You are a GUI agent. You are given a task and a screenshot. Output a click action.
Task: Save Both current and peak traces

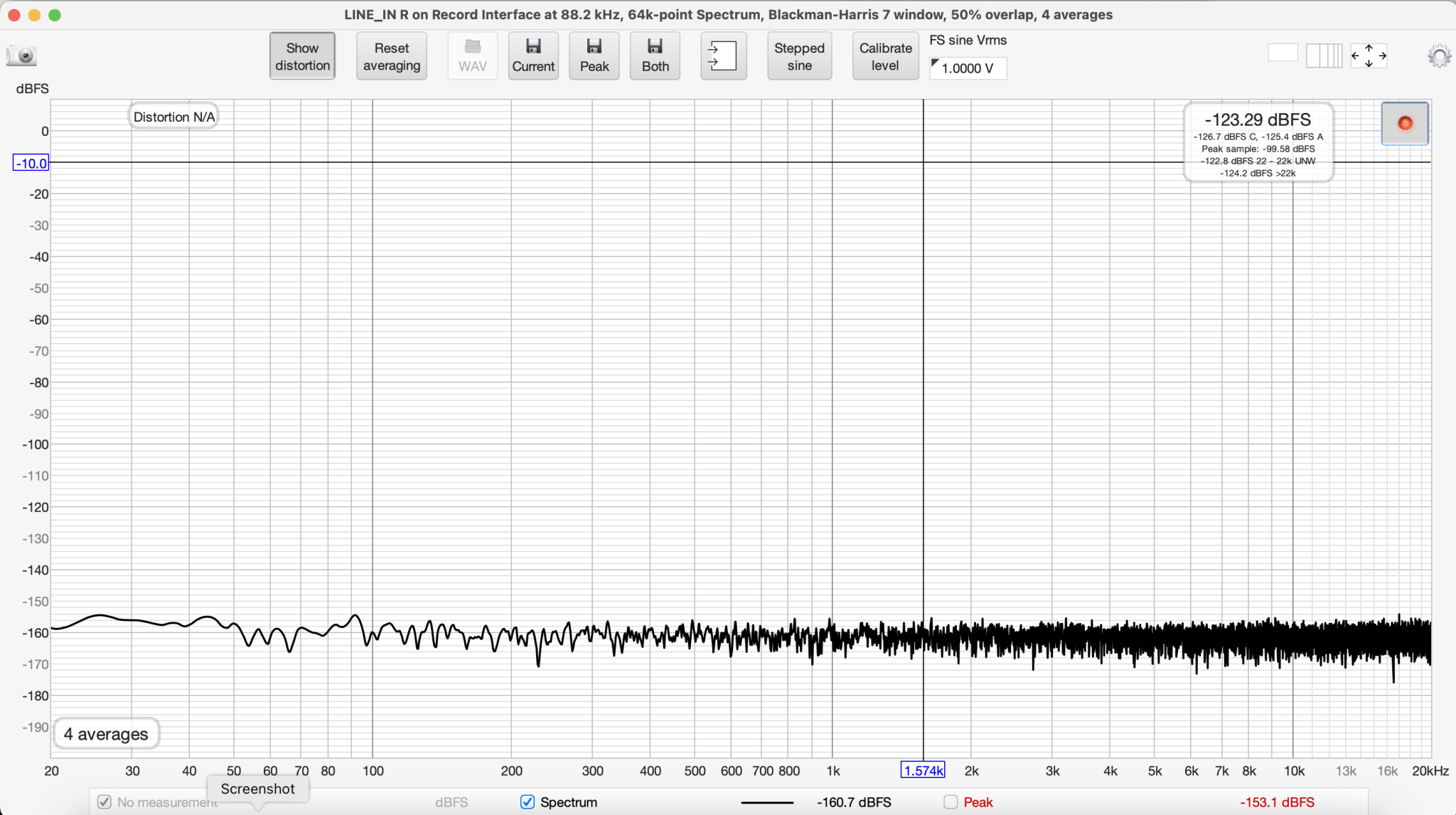pyautogui.click(x=655, y=56)
